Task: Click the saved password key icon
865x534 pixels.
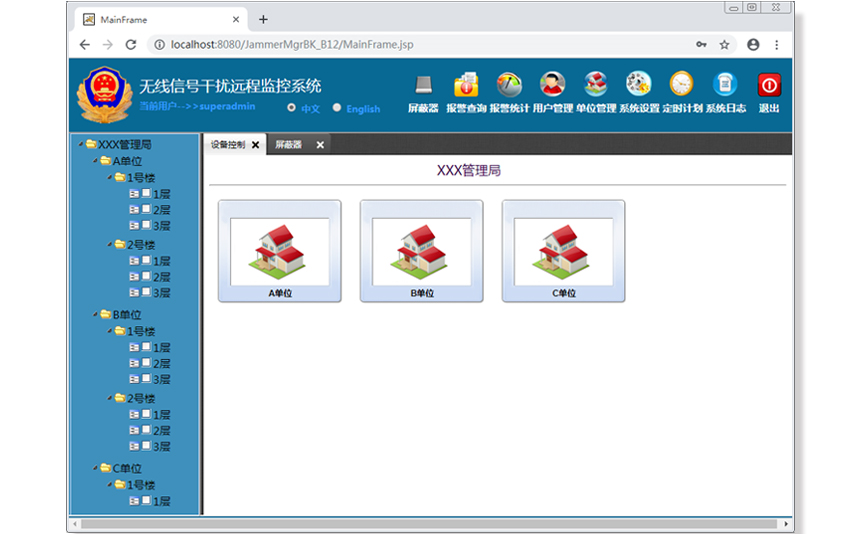Action: click(x=701, y=45)
